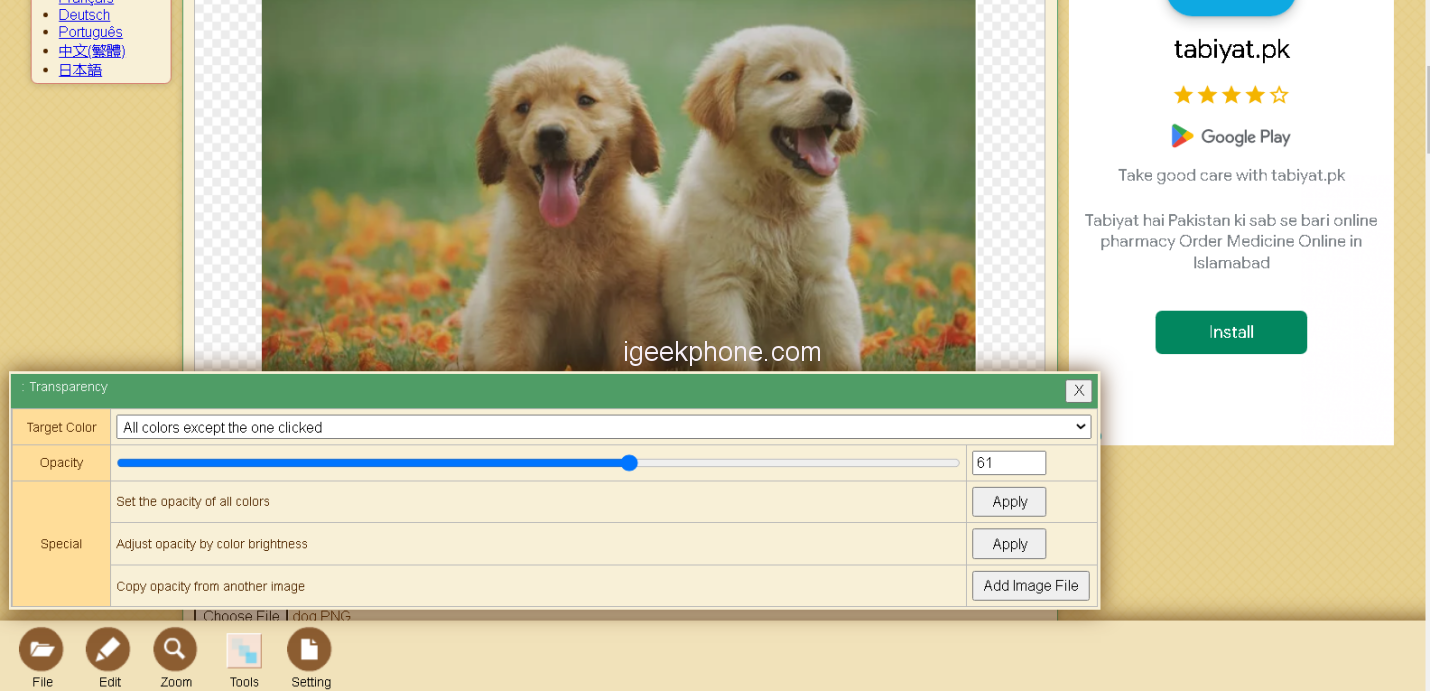The image size is (1430, 691).
Task: Click on the puppies image canvas
Action: click(x=618, y=180)
